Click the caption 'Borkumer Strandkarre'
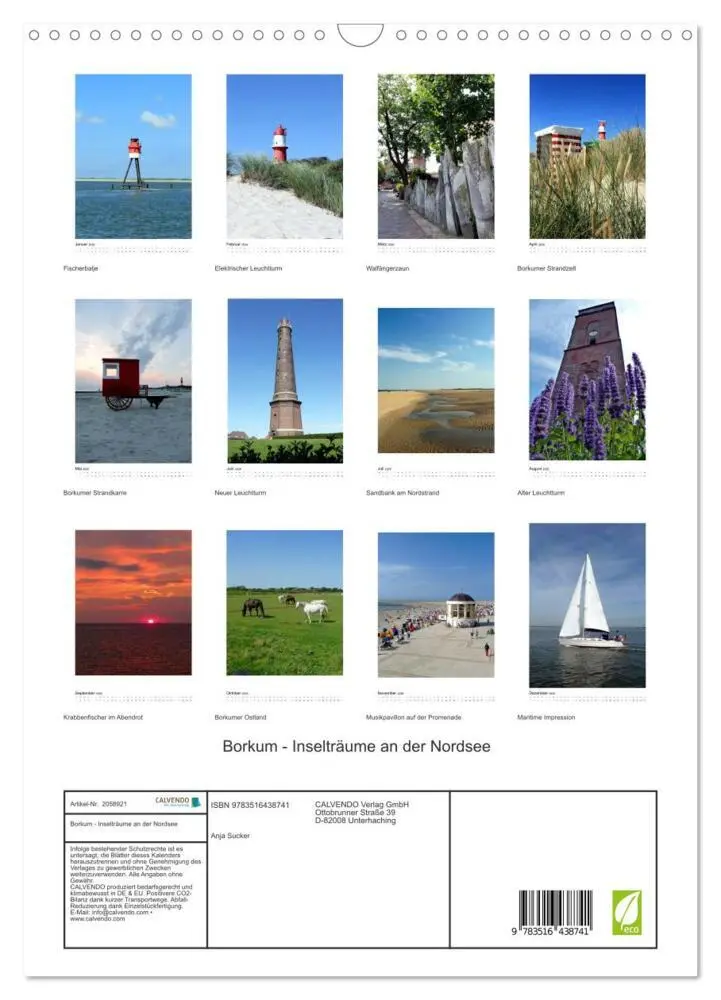 (95, 493)
